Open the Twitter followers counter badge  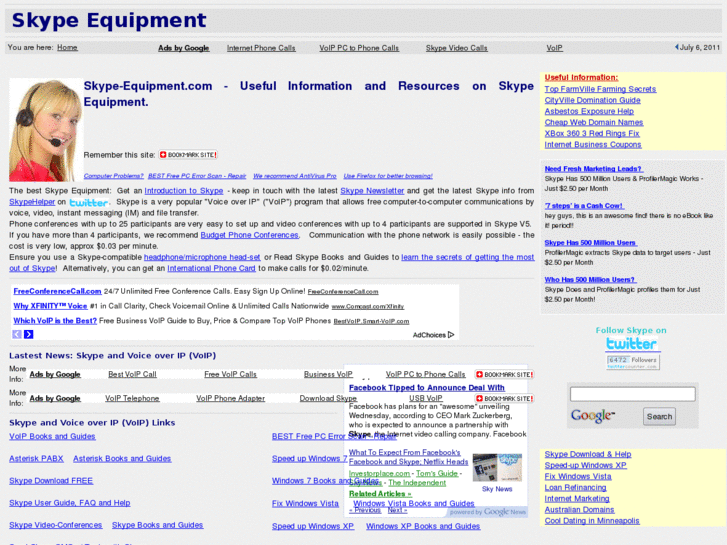[632, 362]
